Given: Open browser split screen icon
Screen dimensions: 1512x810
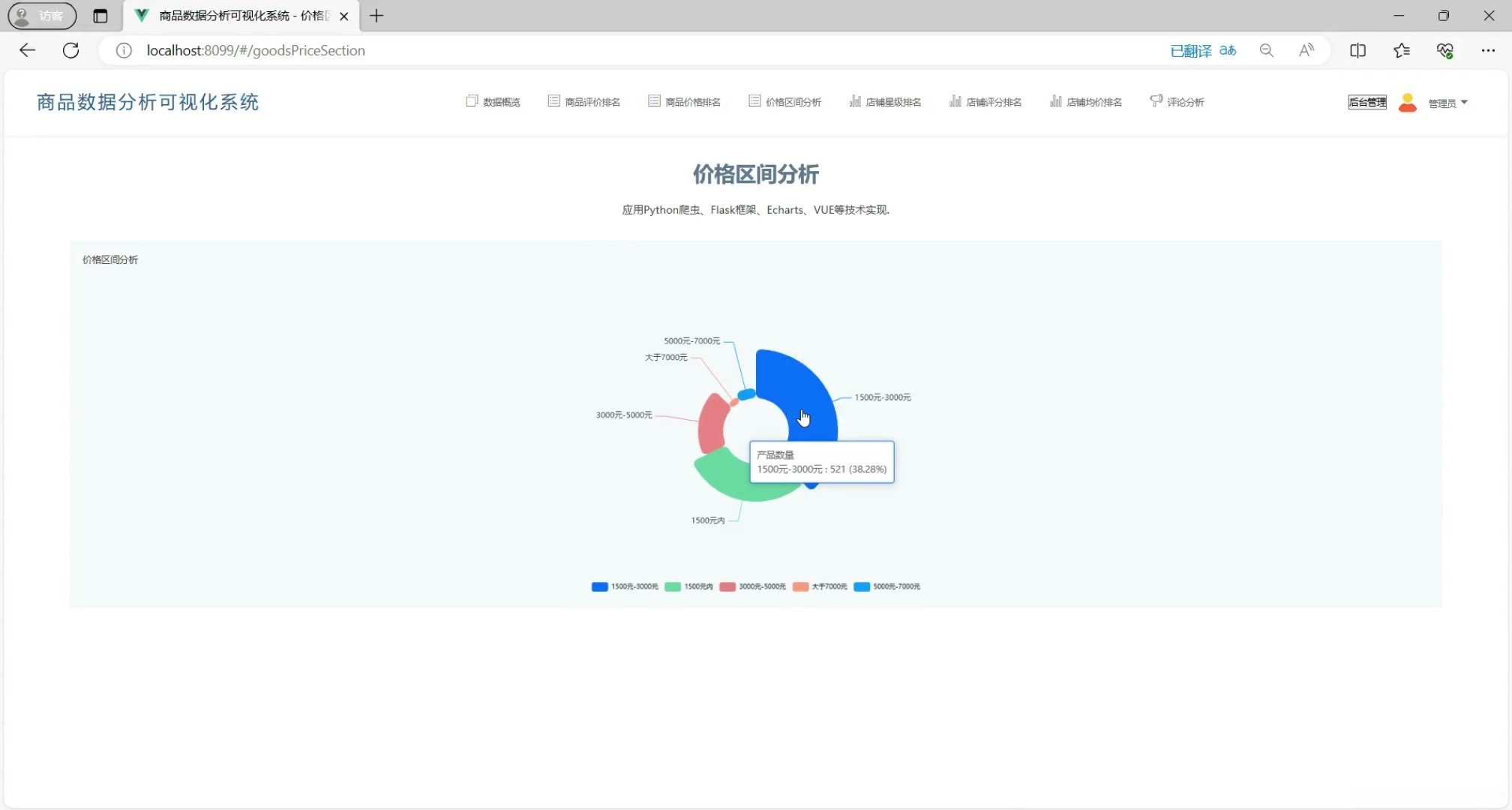Looking at the screenshot, I should click(x=1357, y=50).
